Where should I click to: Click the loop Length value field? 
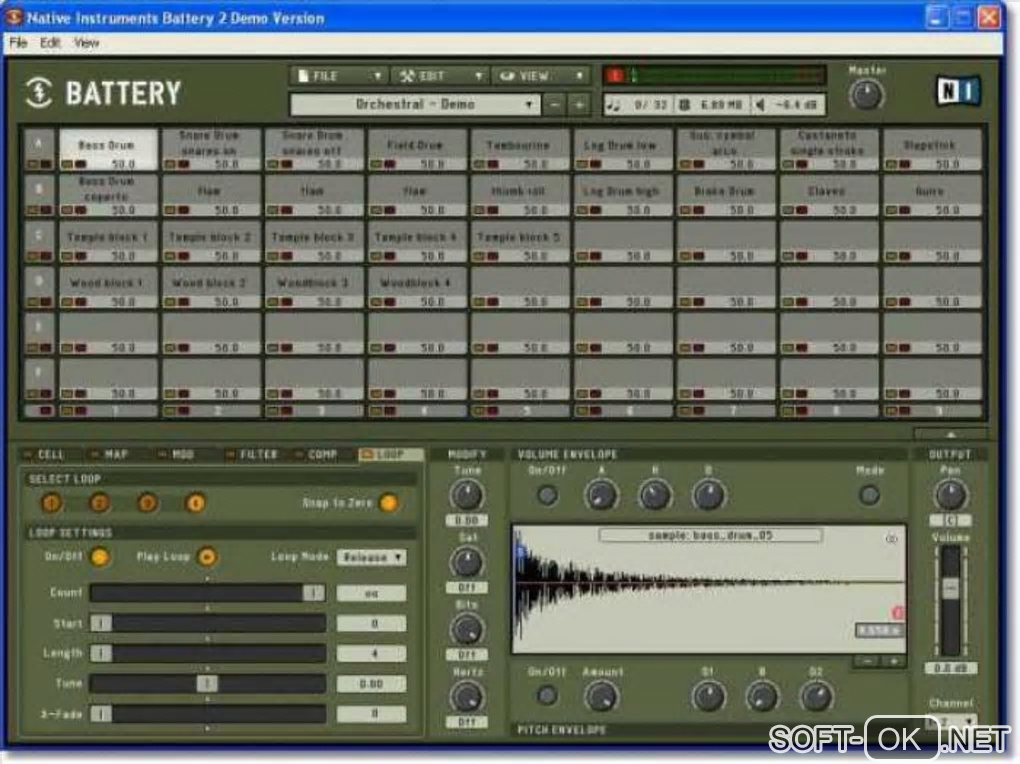click(x=371, y=653)
